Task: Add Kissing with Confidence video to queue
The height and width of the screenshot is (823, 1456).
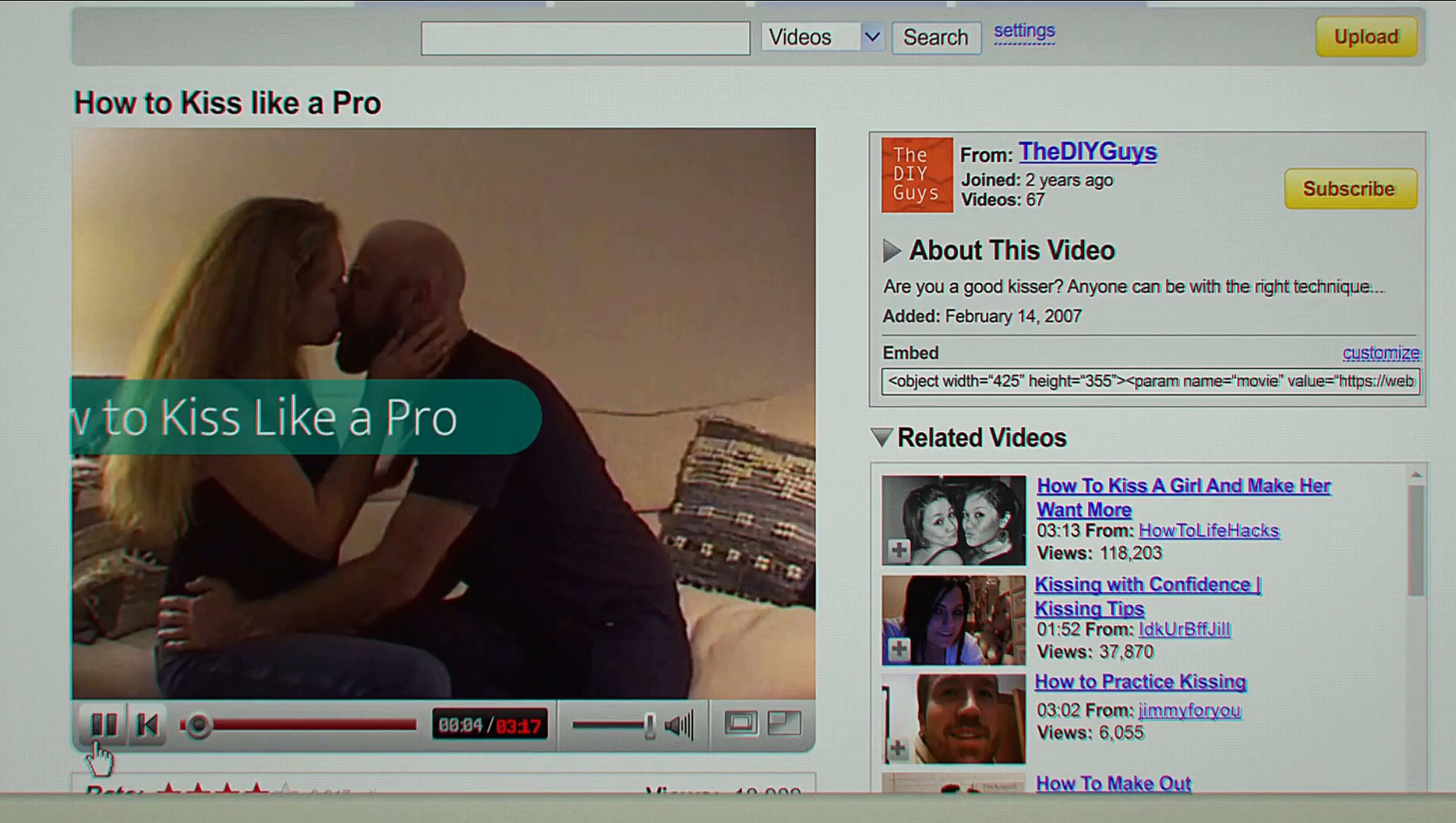Action: click(x=898, y=650)
